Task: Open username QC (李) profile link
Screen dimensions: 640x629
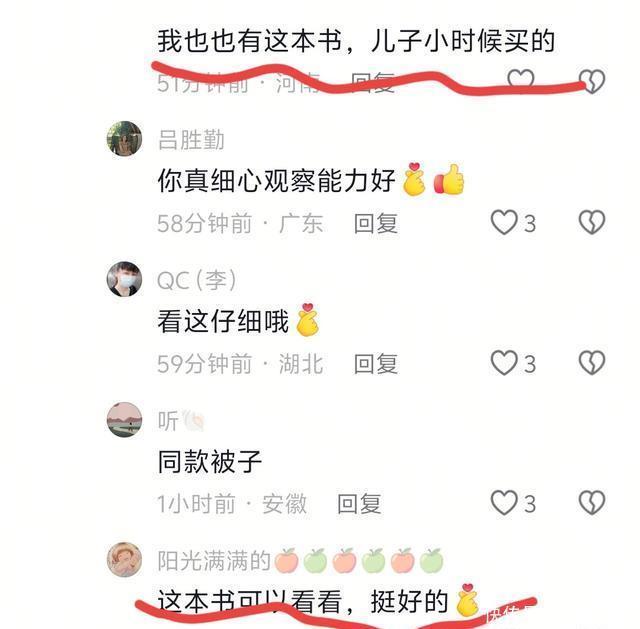Action: (x=196, y=280)
